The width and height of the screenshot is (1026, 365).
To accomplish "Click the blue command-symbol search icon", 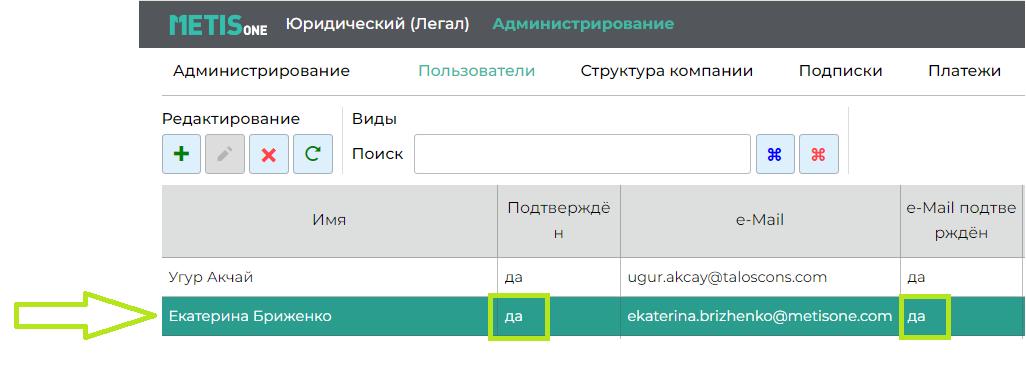I will point(775,154).
